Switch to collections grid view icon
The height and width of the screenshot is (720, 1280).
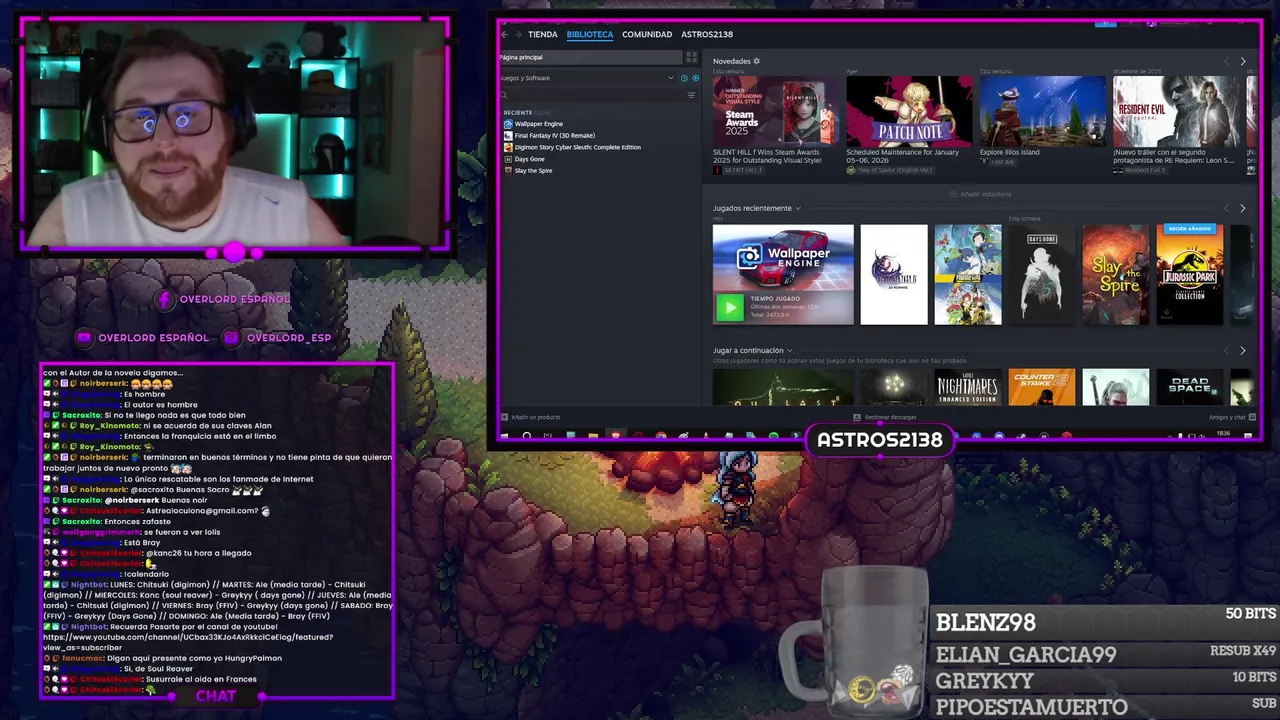[x=691, y=57]
